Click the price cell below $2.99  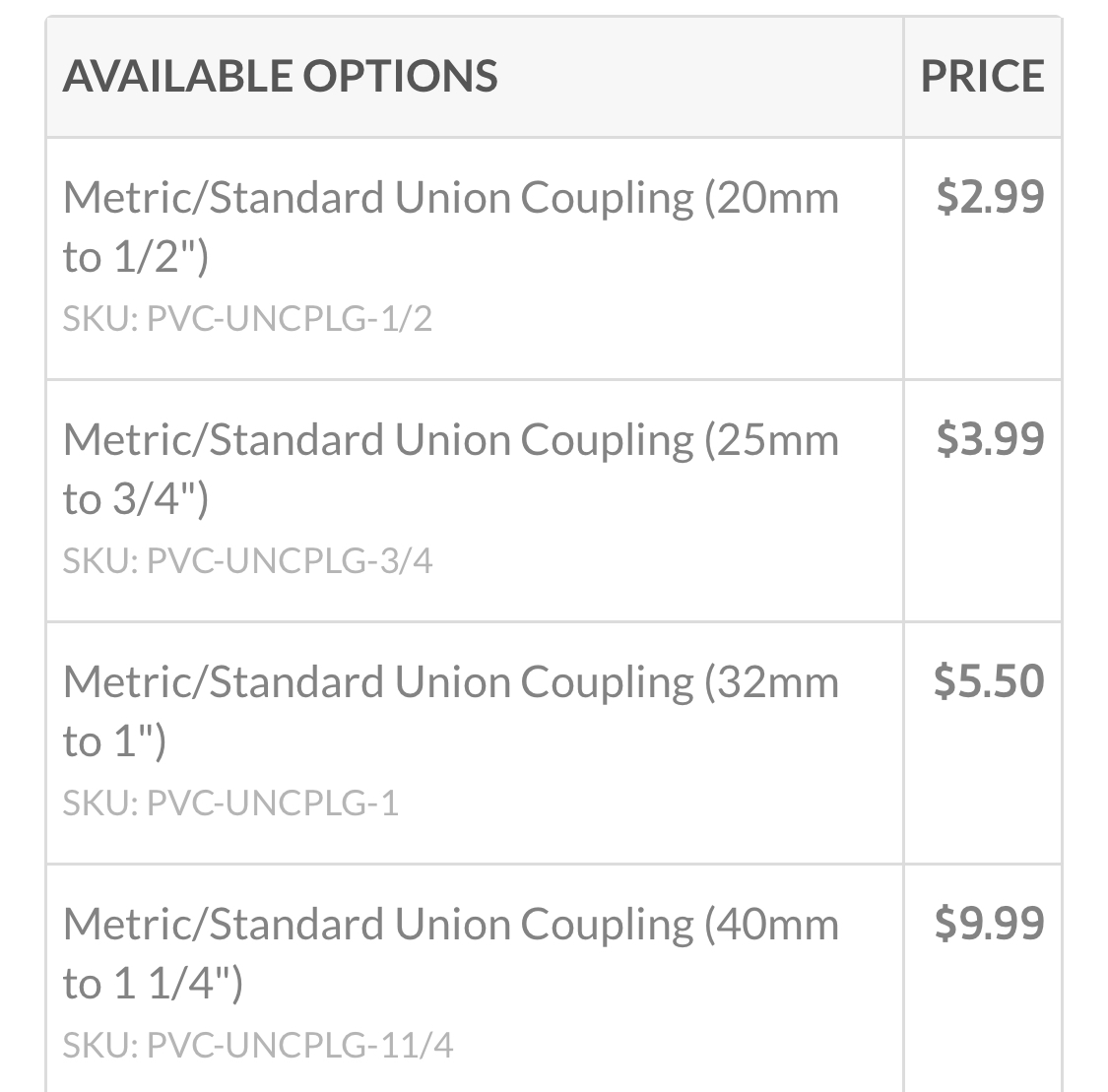(x=983, y=501)
